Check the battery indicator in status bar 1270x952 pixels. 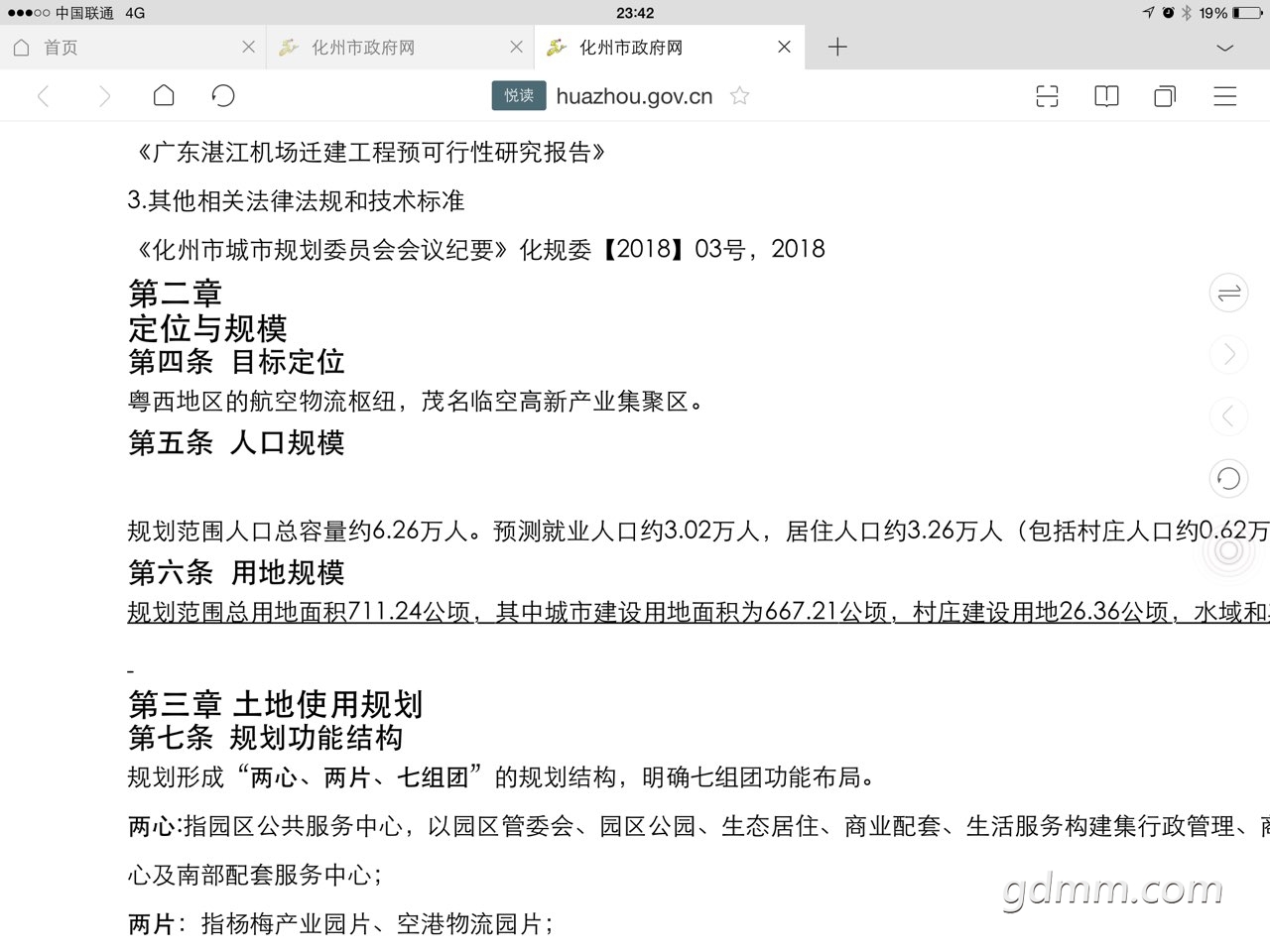tap(1248, 13)
